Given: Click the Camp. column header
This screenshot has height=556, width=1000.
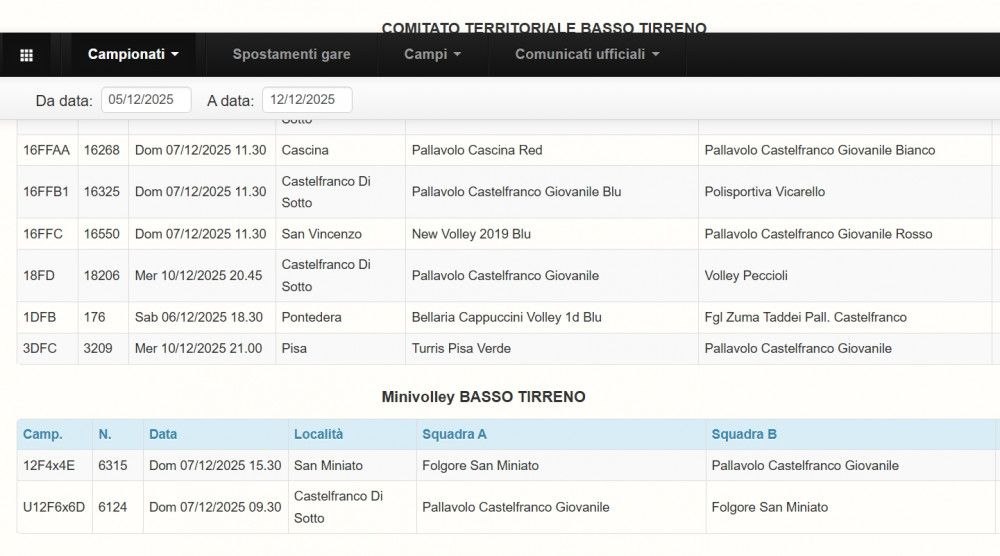Looking at the screenshot, I should coord(43,435).
